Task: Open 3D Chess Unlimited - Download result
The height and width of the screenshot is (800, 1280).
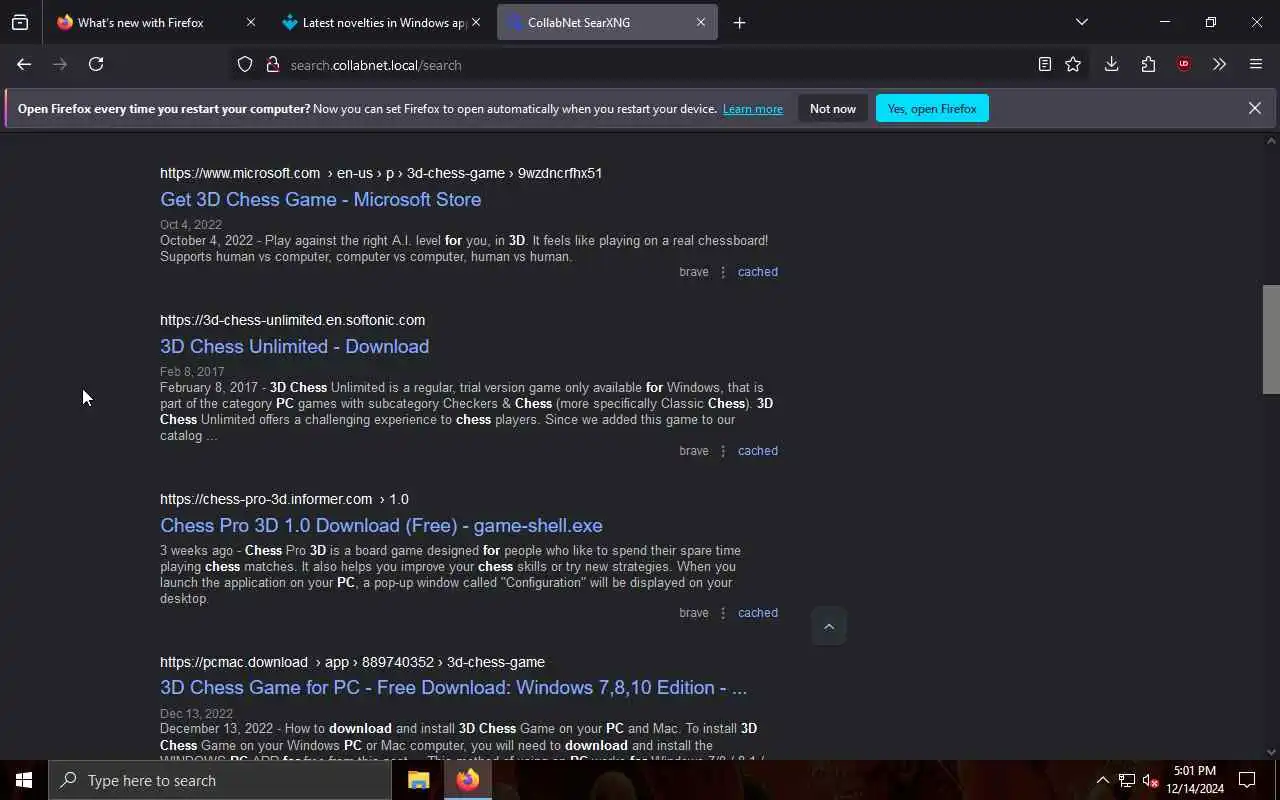Action: 294,346
